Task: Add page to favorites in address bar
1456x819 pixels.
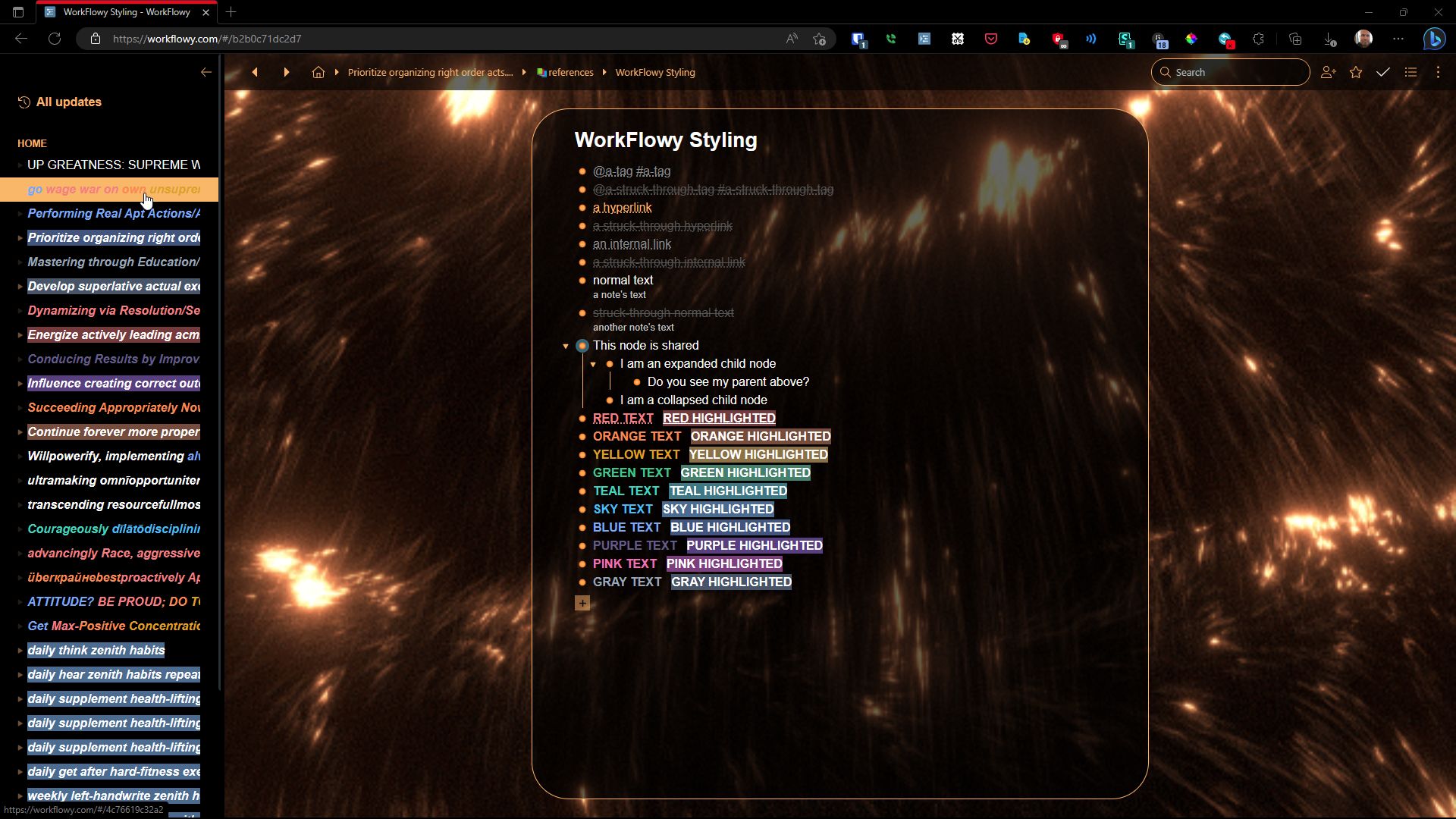Action: (x=819, y=39)
